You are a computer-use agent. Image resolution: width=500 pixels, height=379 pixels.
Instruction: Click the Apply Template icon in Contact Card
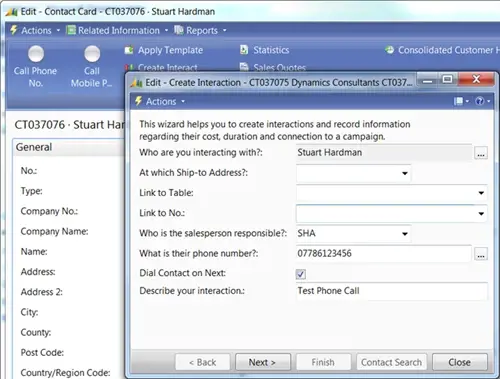point(129,50)
